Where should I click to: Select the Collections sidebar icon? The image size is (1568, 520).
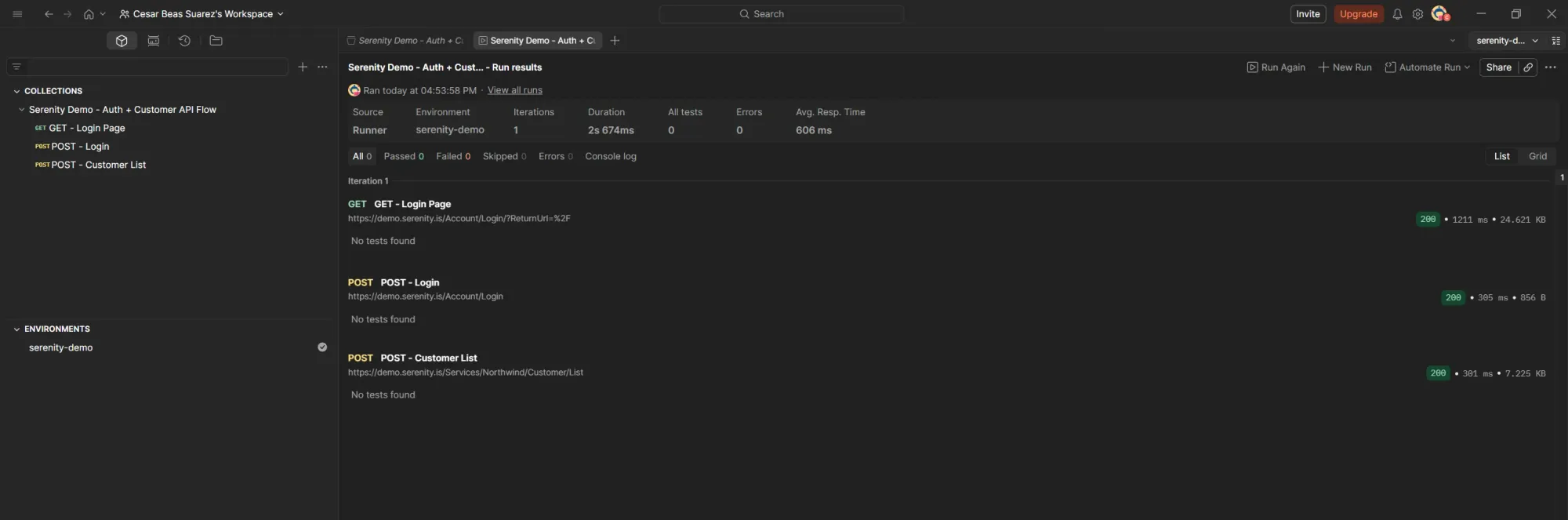pyautogui.click(x=122, y=41)
